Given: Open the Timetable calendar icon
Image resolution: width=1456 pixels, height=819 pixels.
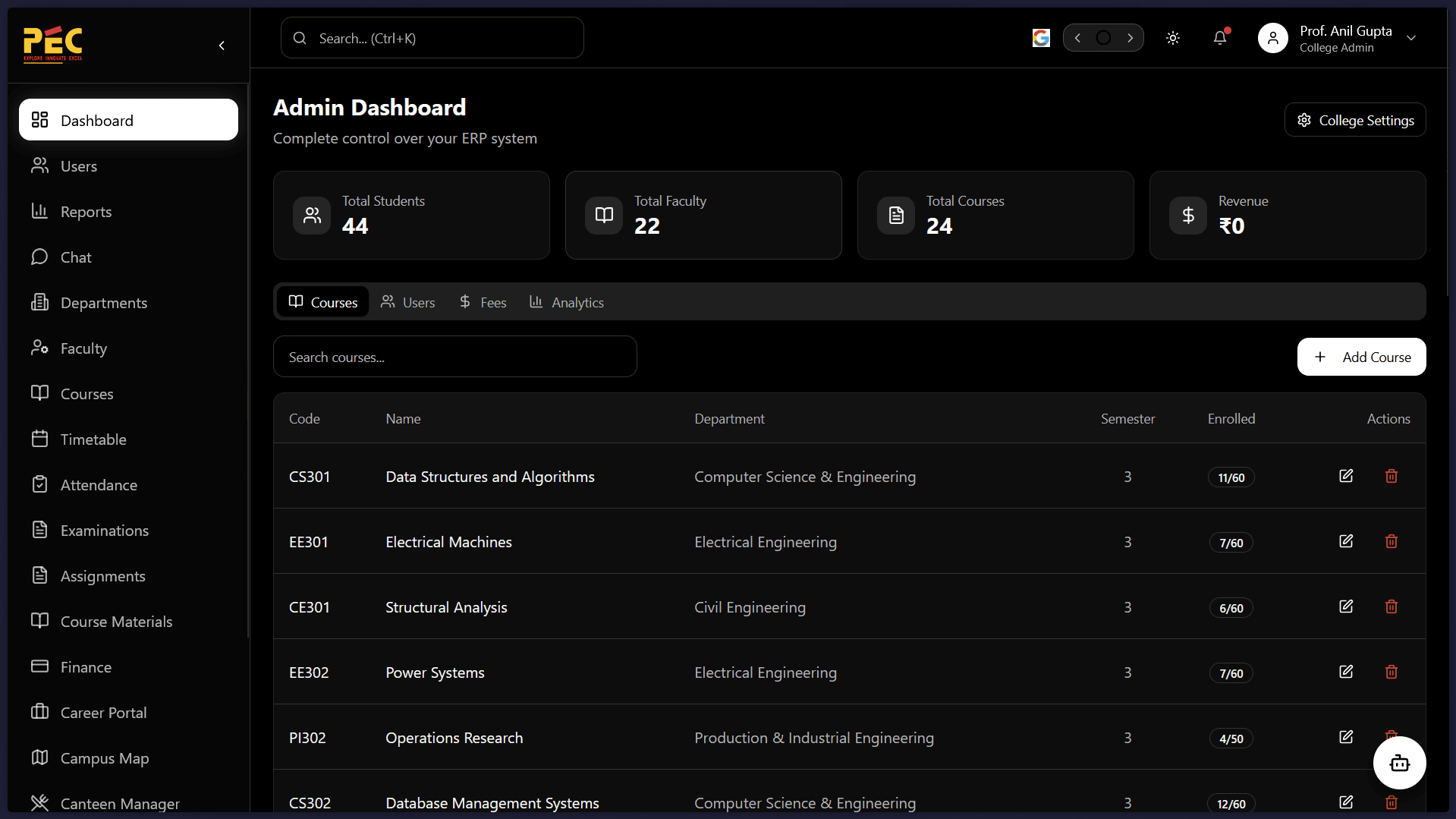Looking at the screenshot, I should pos(41,439).
